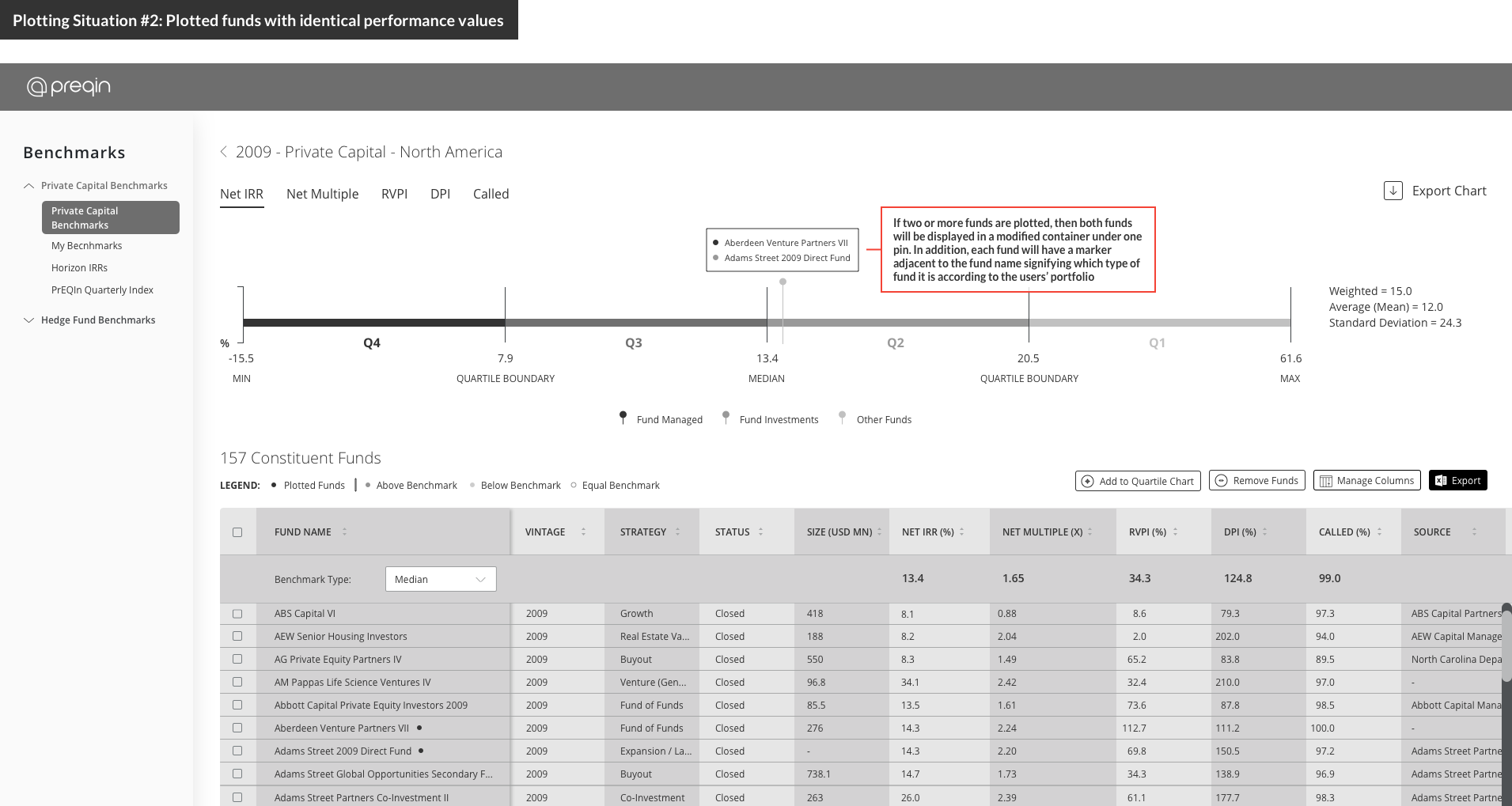Switch to the Net IRR tab
This screenshot has width=1512, height=806.
[x=241, y=194]
